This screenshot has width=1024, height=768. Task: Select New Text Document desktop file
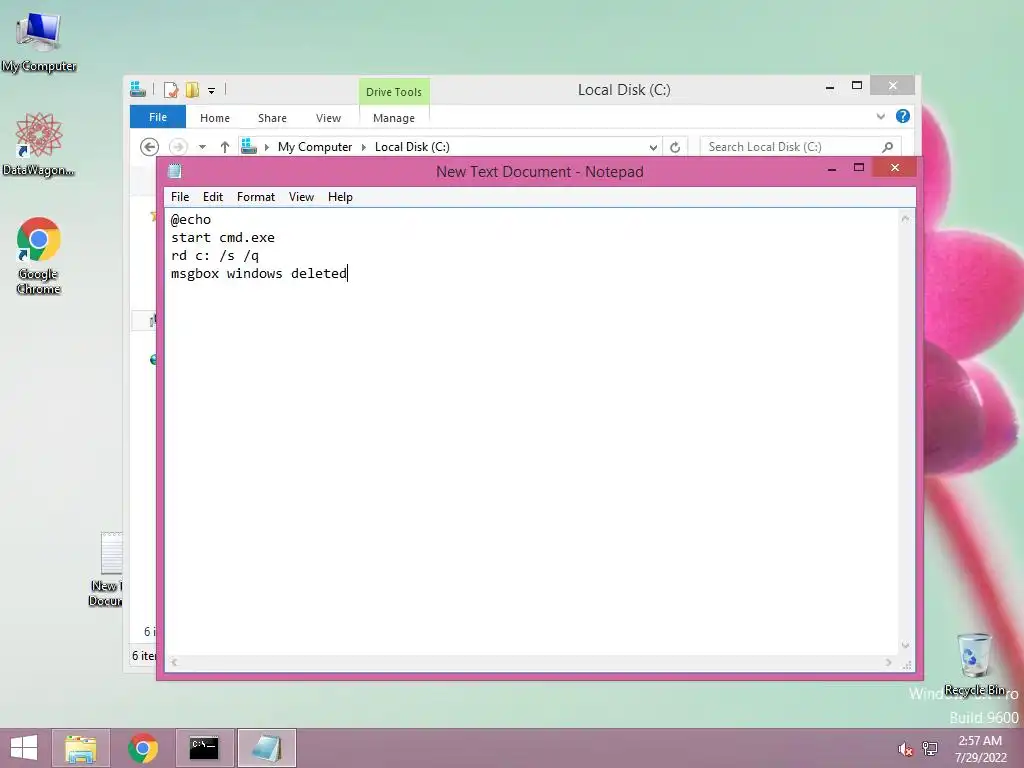[106, 569]
